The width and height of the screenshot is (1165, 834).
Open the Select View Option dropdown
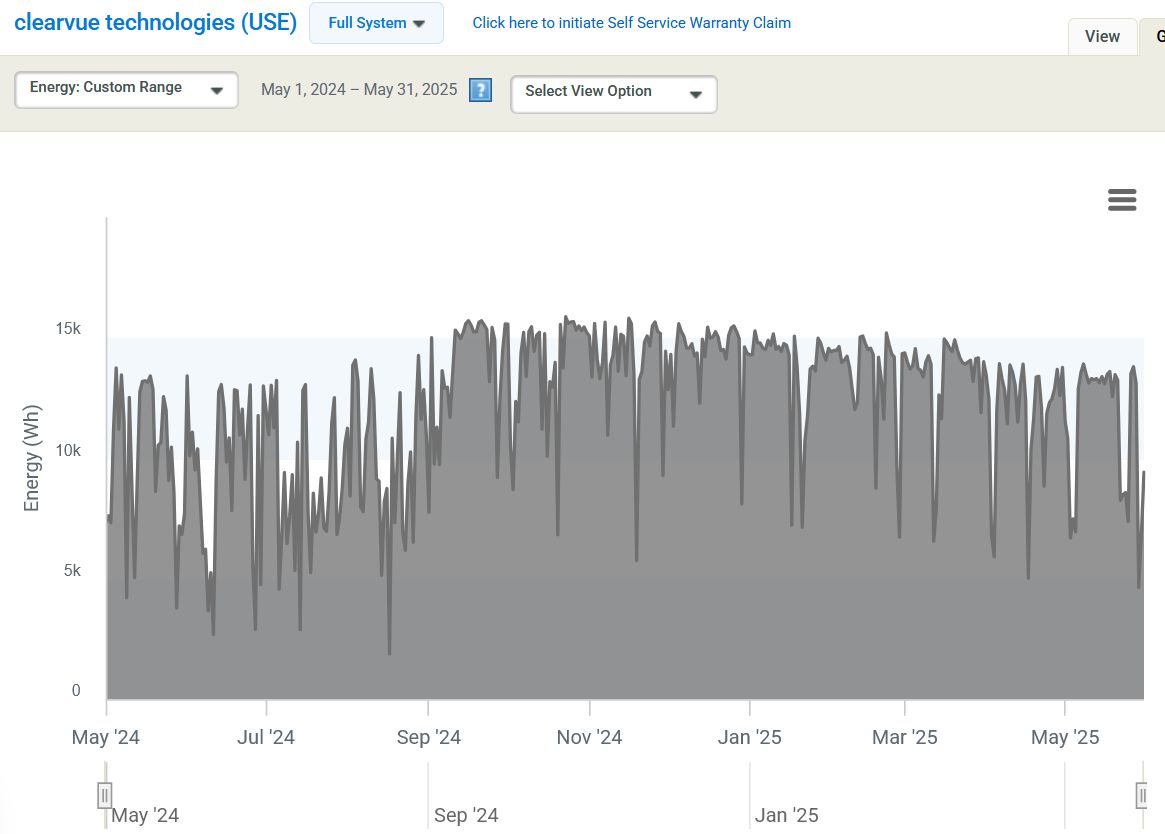tap(613, 93)
